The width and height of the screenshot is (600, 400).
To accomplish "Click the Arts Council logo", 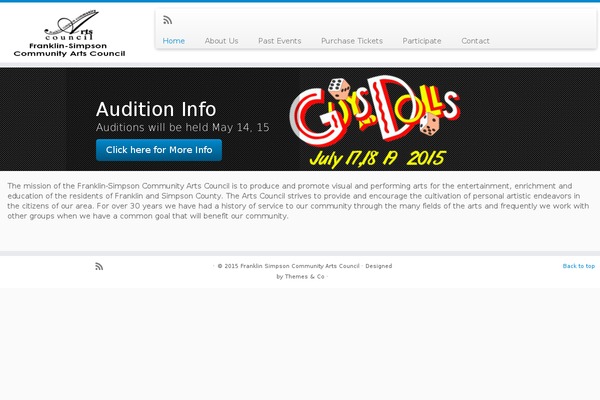I will [x=69, y=34].
